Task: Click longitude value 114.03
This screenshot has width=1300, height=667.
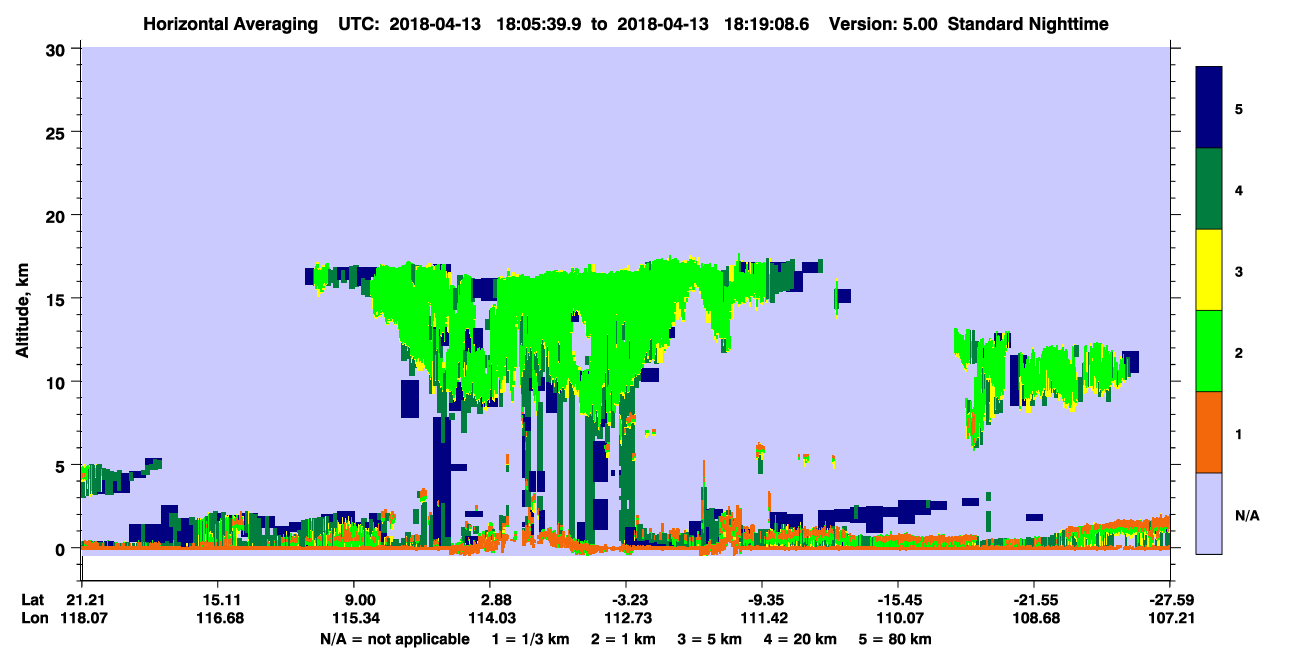Action: tap(493, 618)
